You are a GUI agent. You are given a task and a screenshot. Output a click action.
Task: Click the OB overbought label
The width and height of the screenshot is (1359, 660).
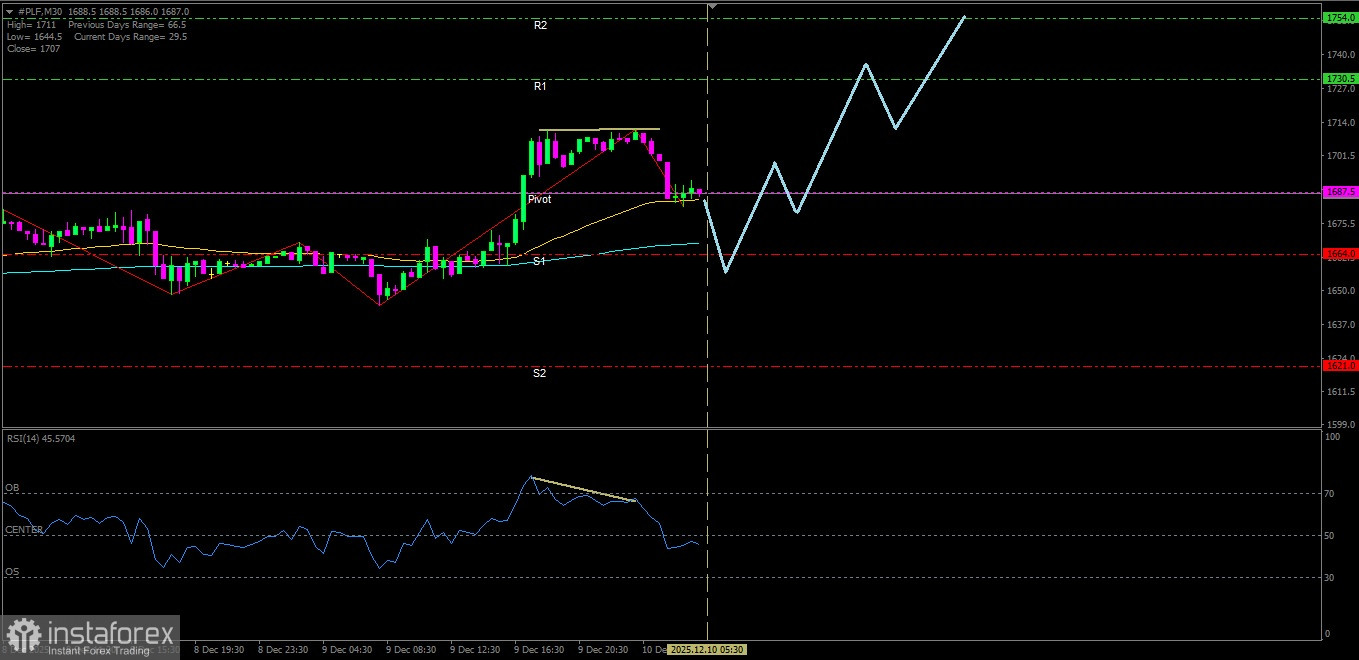click(x=12, y=488)
